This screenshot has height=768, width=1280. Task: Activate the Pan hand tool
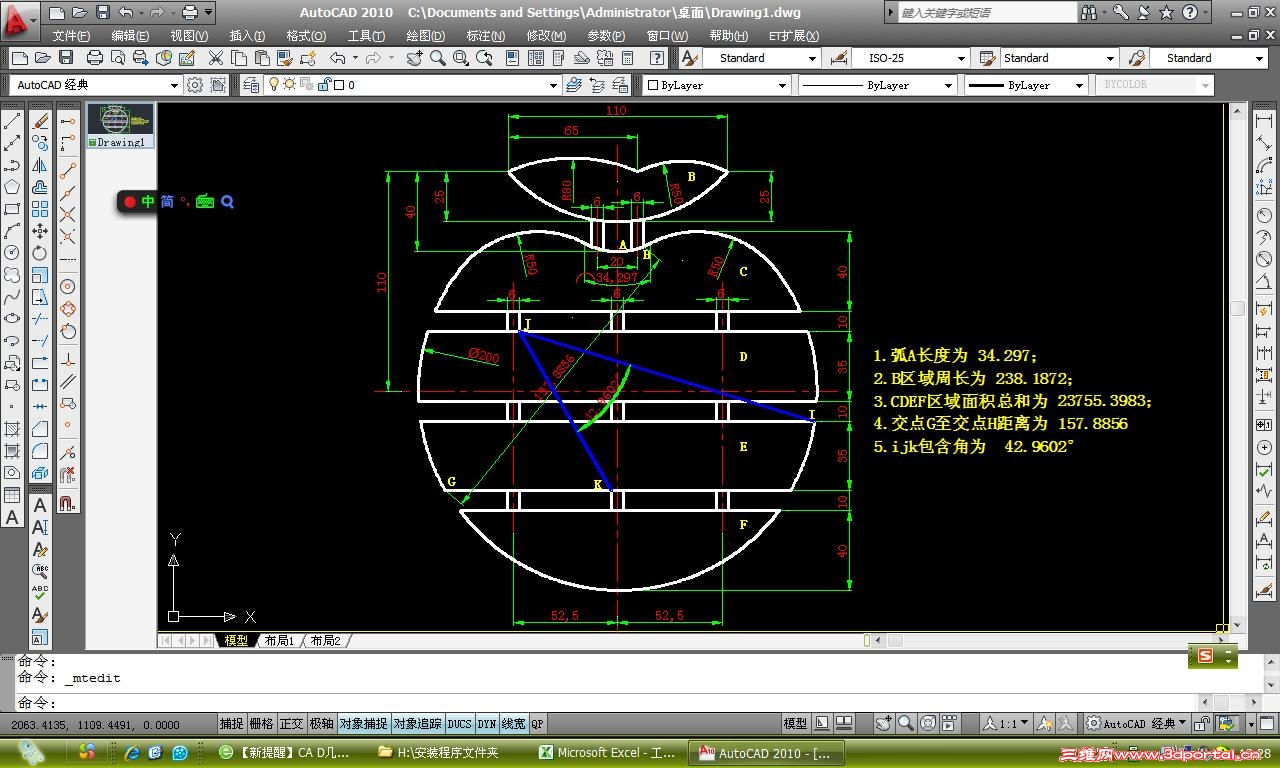coord(414,58)
